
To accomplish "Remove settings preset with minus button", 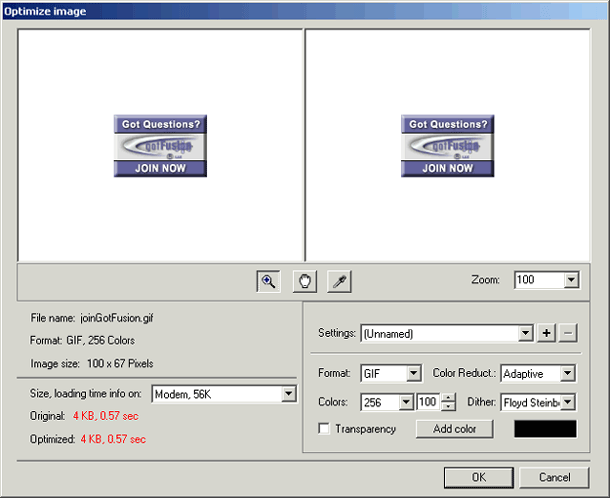I will pos(568,333).
